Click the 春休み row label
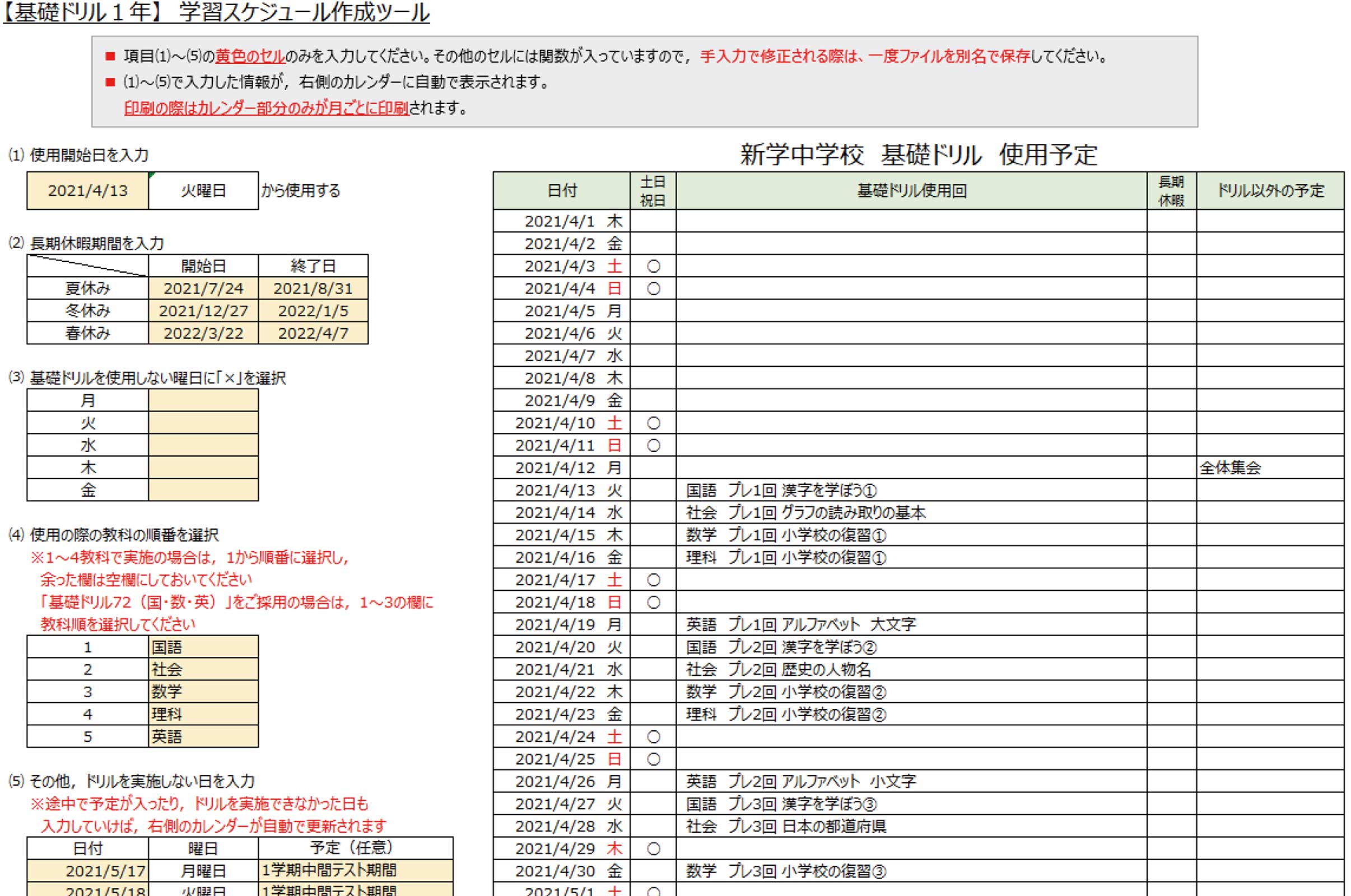Image resolution: width=1351 pixels, height=896 pixels. 87,333
